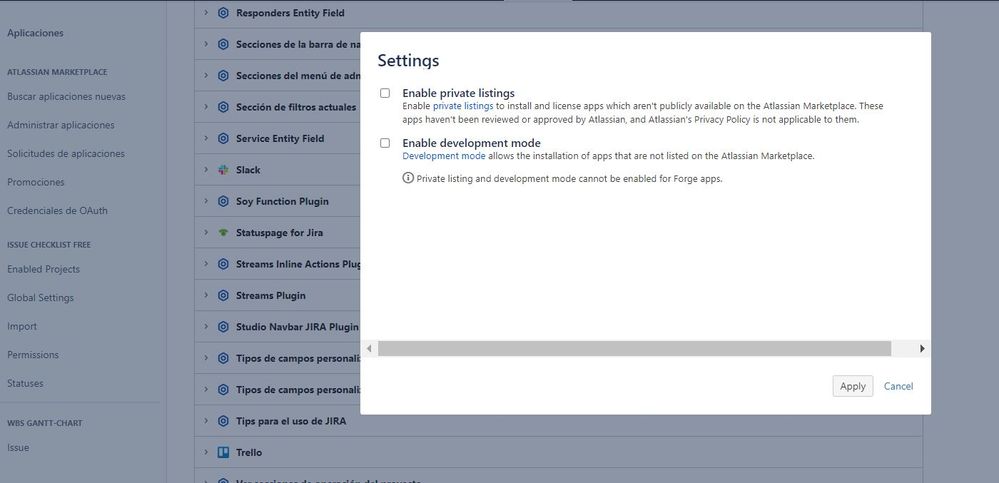Open Statuses in sidebar

[x=25, y=384]
